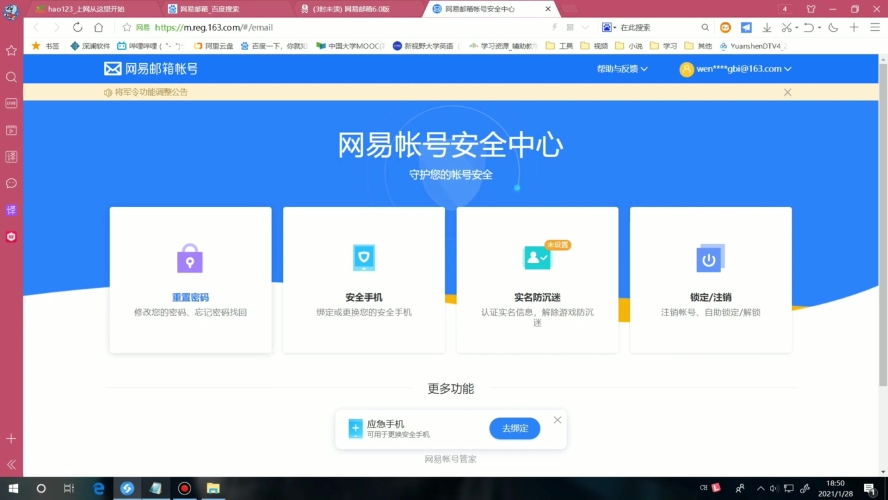Click the 去绑定 button
The image size is (888, 500).
coord(514,428)
